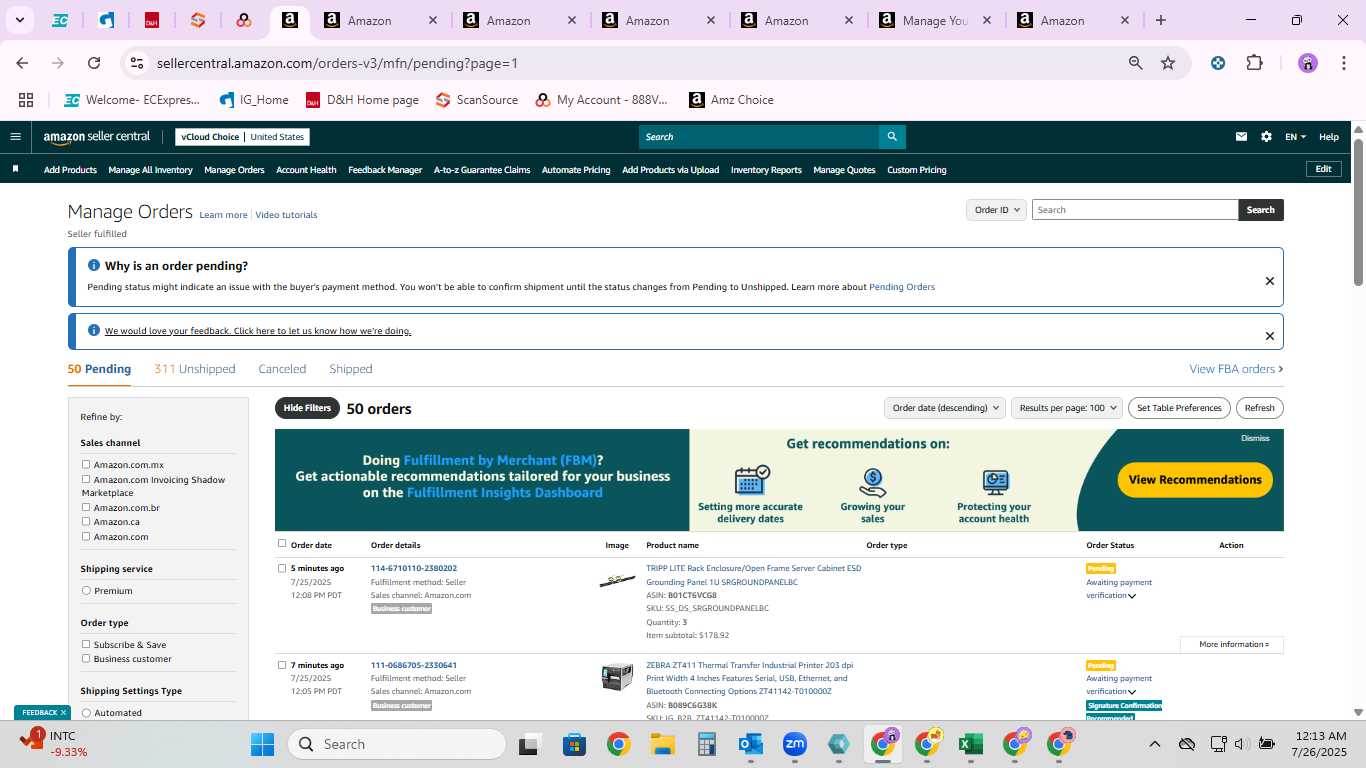This screenshot has width=1366, height=768.
Task: Open a new browser tab
Action: (1161, 20)
